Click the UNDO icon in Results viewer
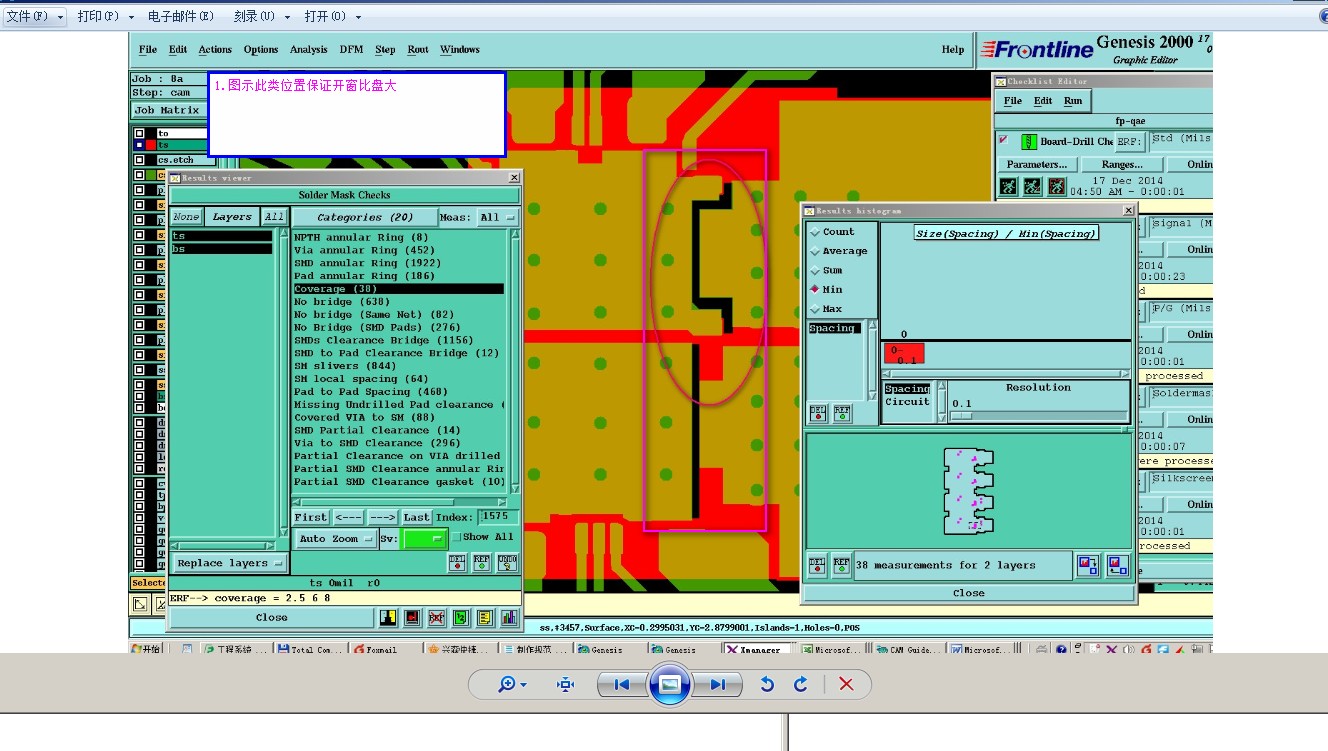The width and height of the screenshot is (1328, 751). [x=507, y=563]
